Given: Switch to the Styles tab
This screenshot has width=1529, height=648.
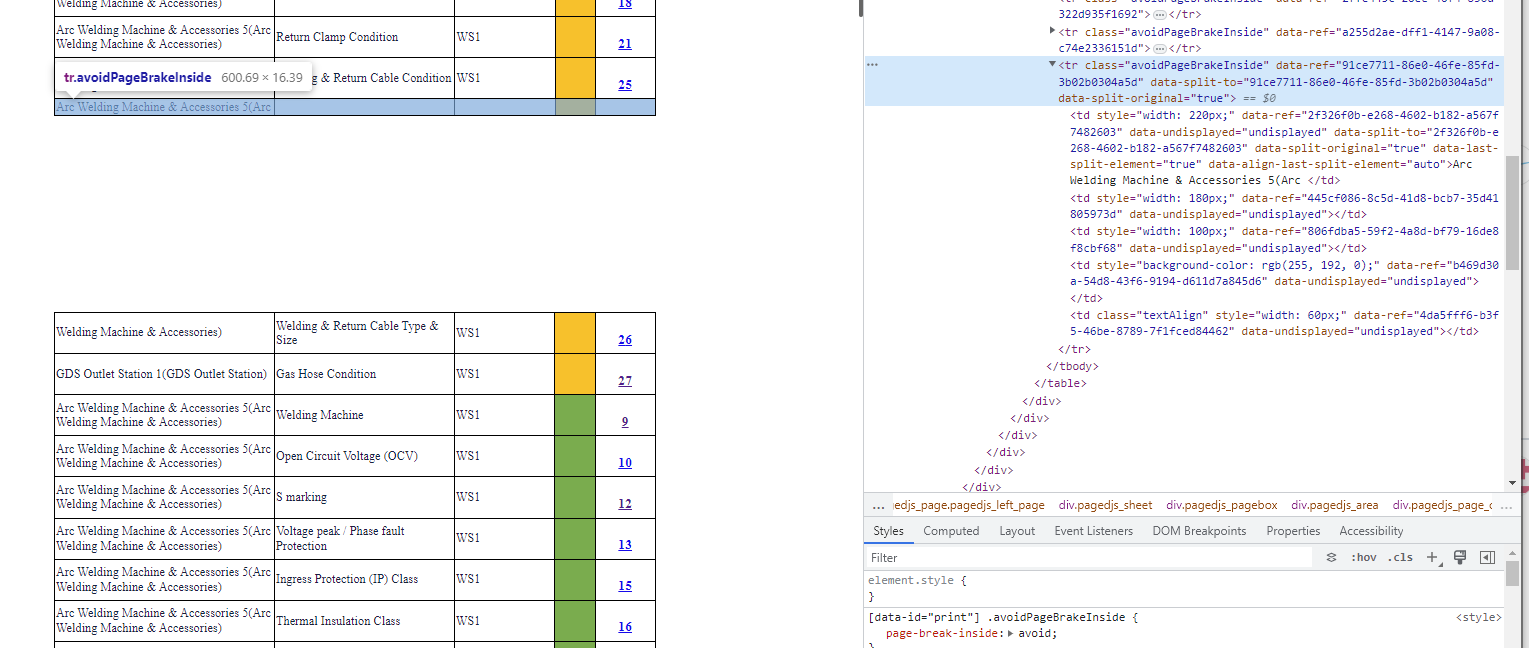Looking at the screenshot, I should point(888,531).
